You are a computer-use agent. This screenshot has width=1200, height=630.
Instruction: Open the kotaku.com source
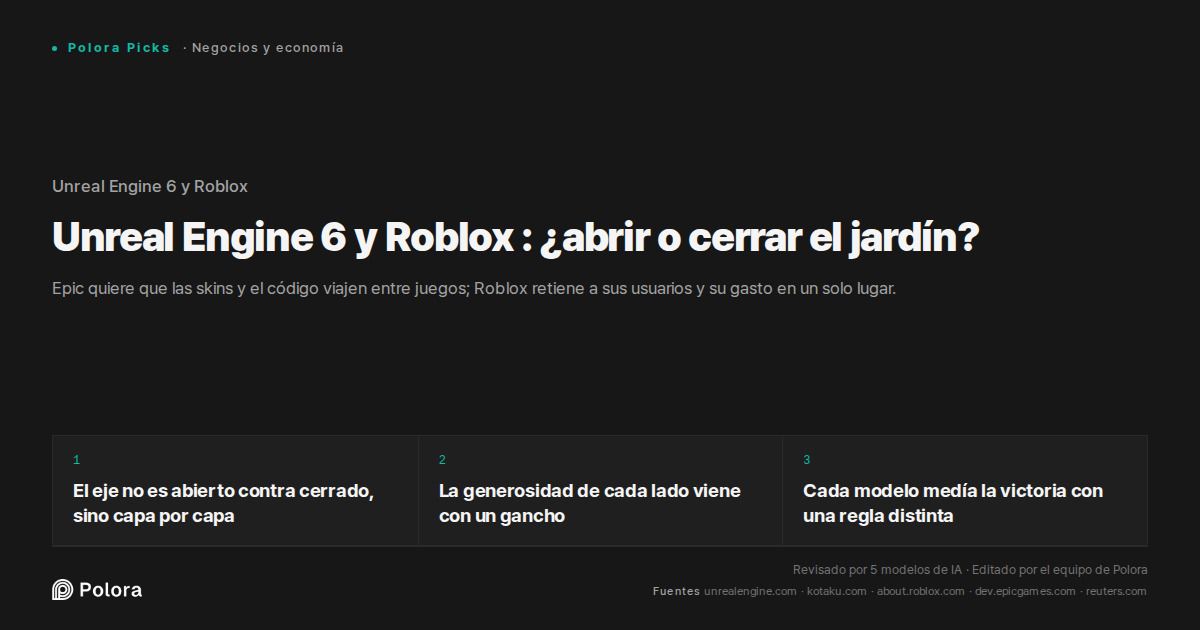(837, 592)
